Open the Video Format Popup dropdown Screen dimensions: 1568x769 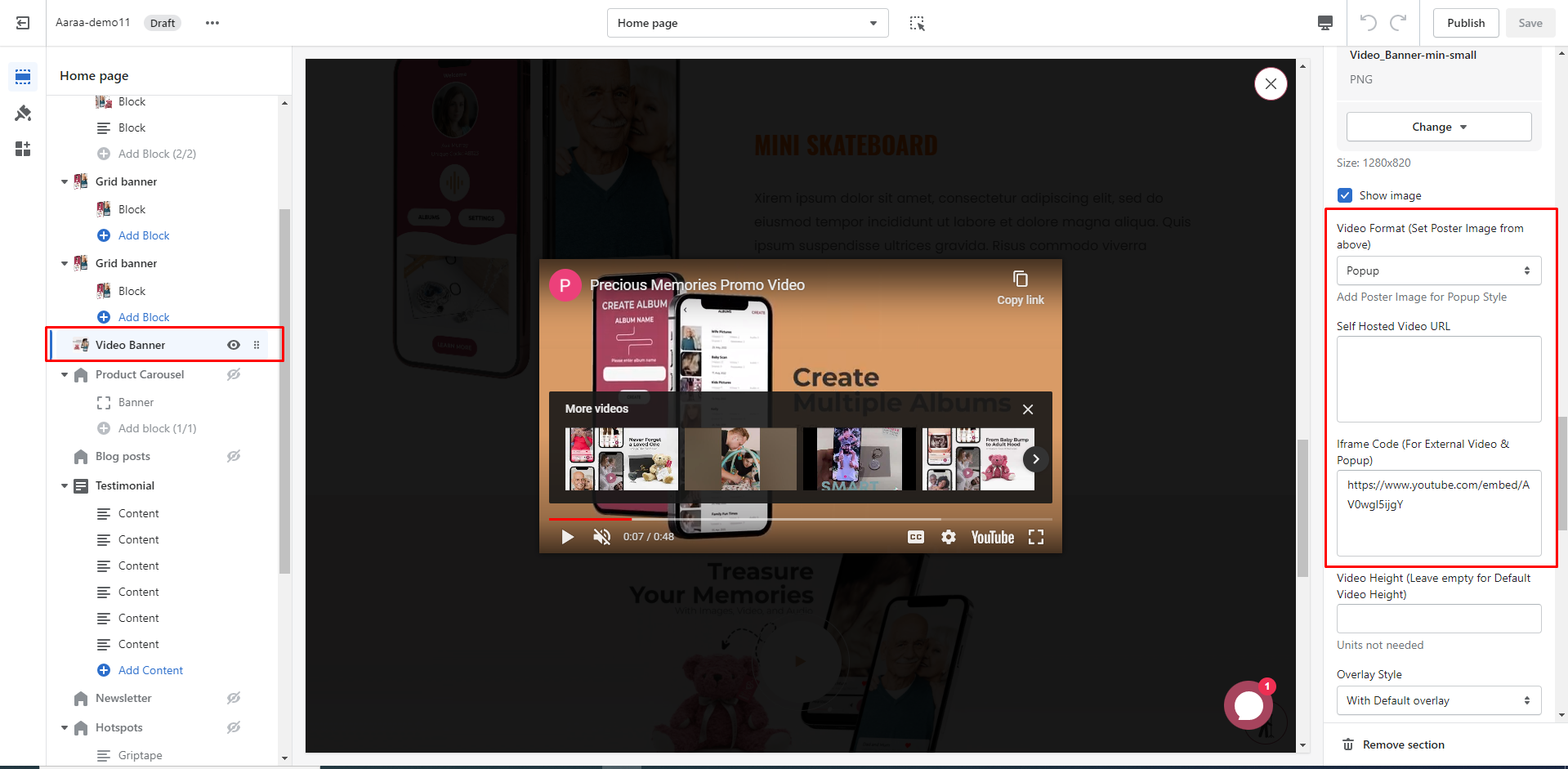[x=1439, y=270]
